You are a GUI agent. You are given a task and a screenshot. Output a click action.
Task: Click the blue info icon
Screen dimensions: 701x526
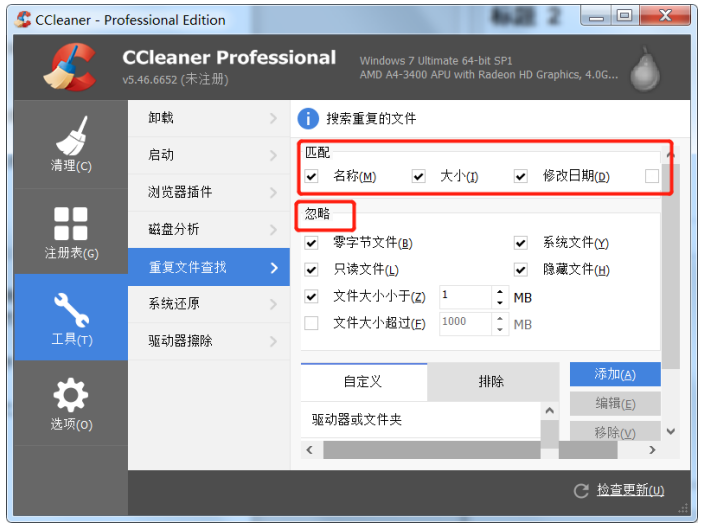click(309, 118)
